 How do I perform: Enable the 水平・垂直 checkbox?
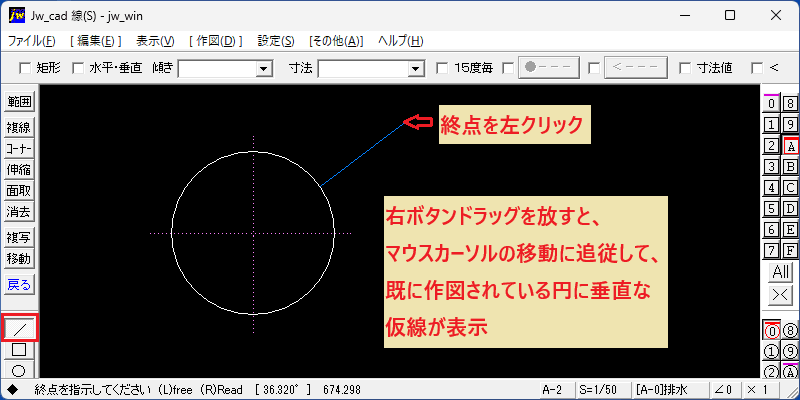pyautogui.click(x=77, y=68)
